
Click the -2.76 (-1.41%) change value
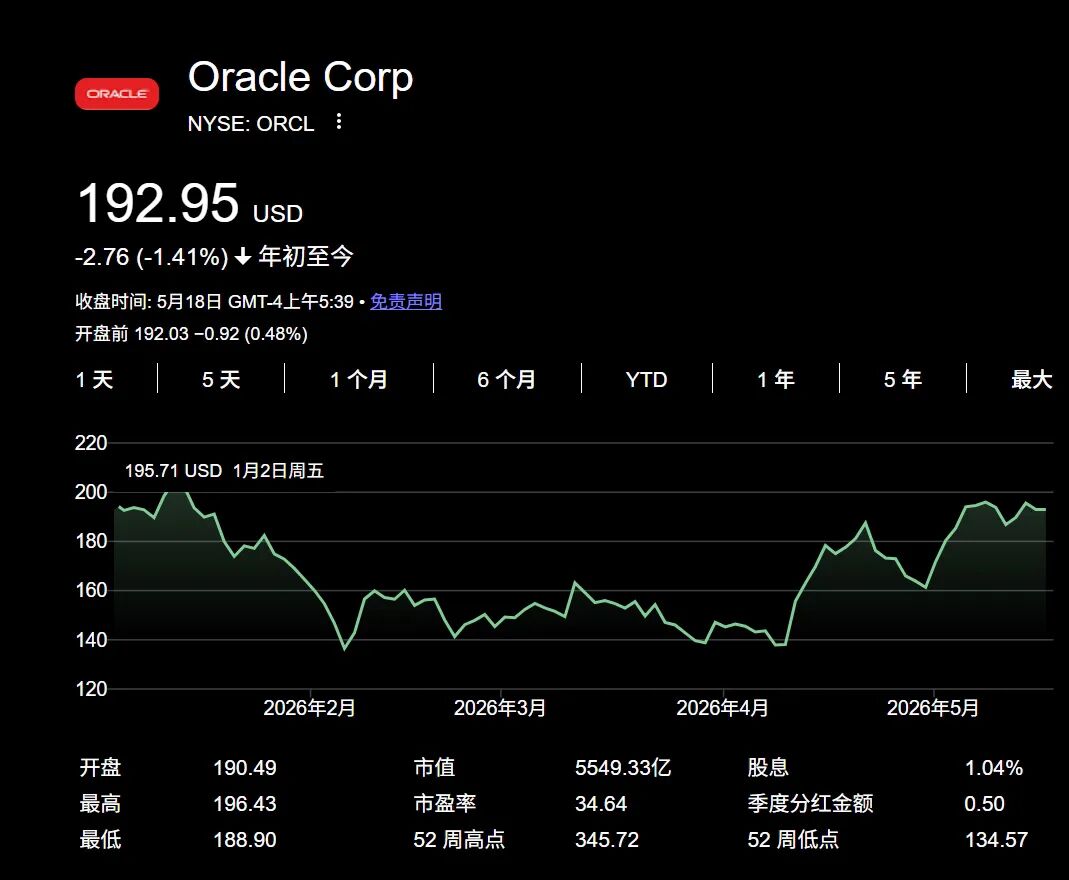[x=151, y=257]
